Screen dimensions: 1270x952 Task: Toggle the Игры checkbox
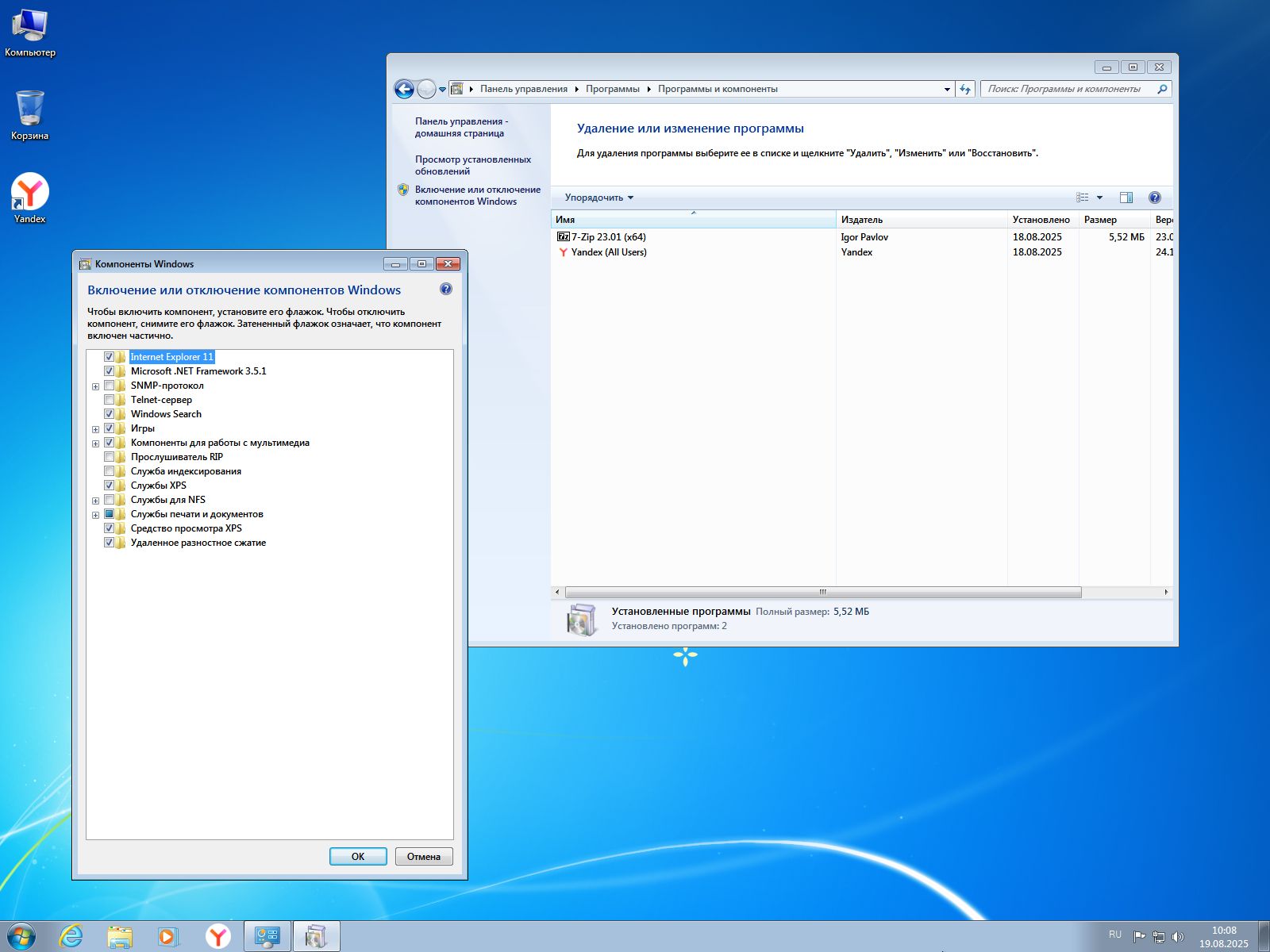[110, 428]
